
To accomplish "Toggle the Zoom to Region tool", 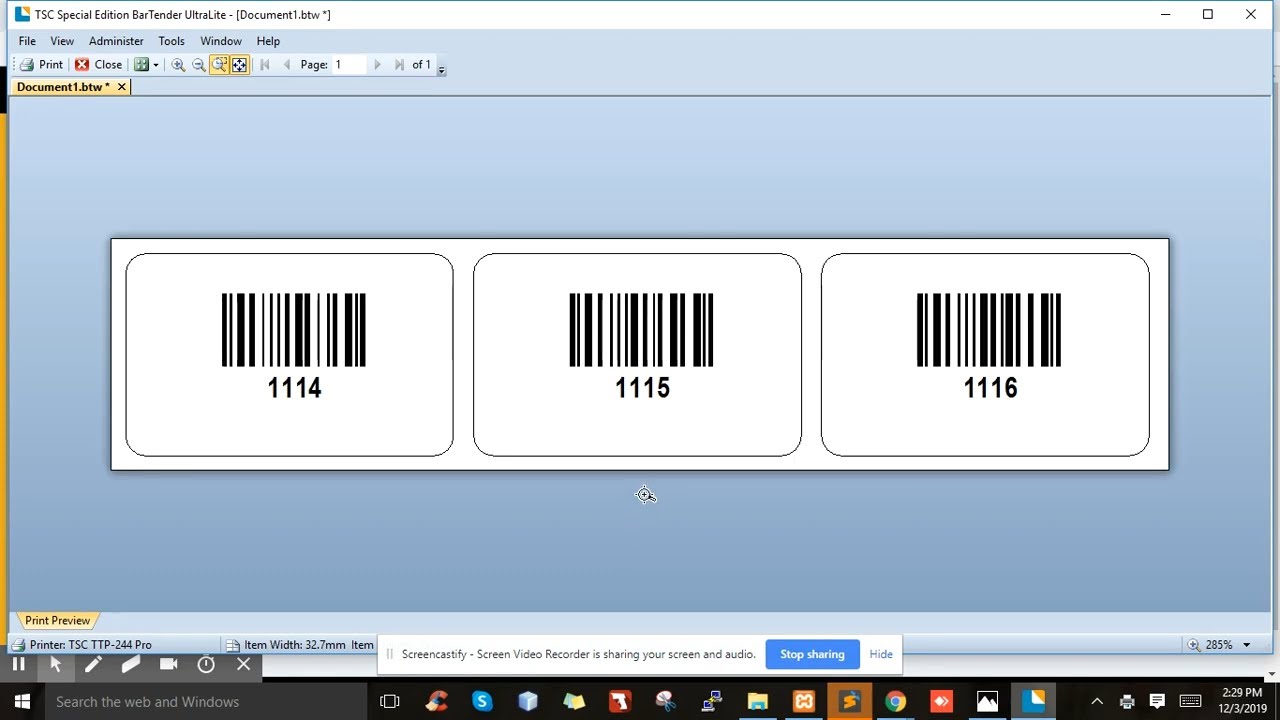I will click(219, 65).
